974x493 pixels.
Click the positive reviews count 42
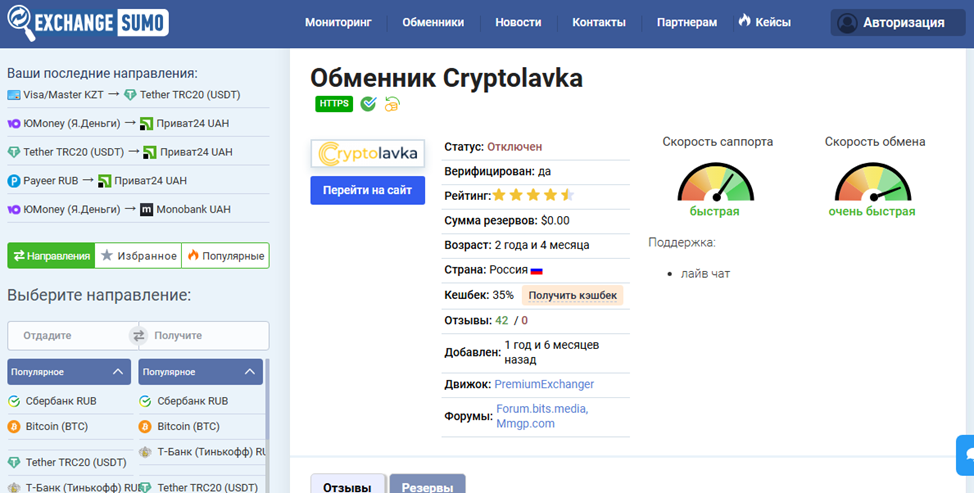click(x=502, y=320)
